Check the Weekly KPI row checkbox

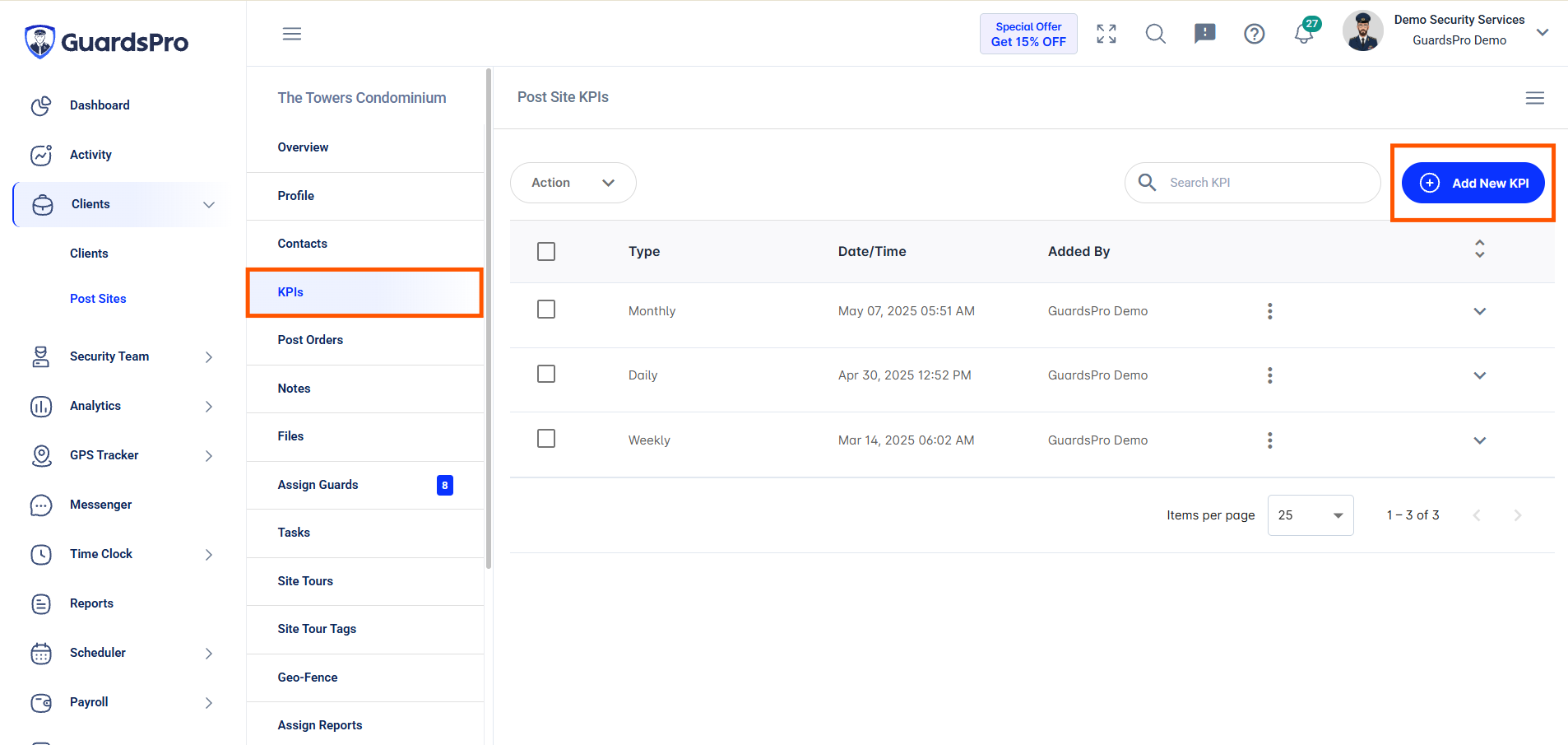[546, 438]
